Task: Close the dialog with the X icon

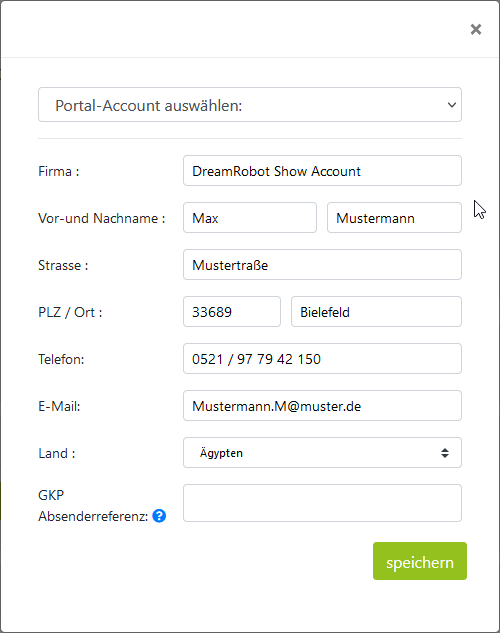Action: pyautogui.click(x=476, y=29)
